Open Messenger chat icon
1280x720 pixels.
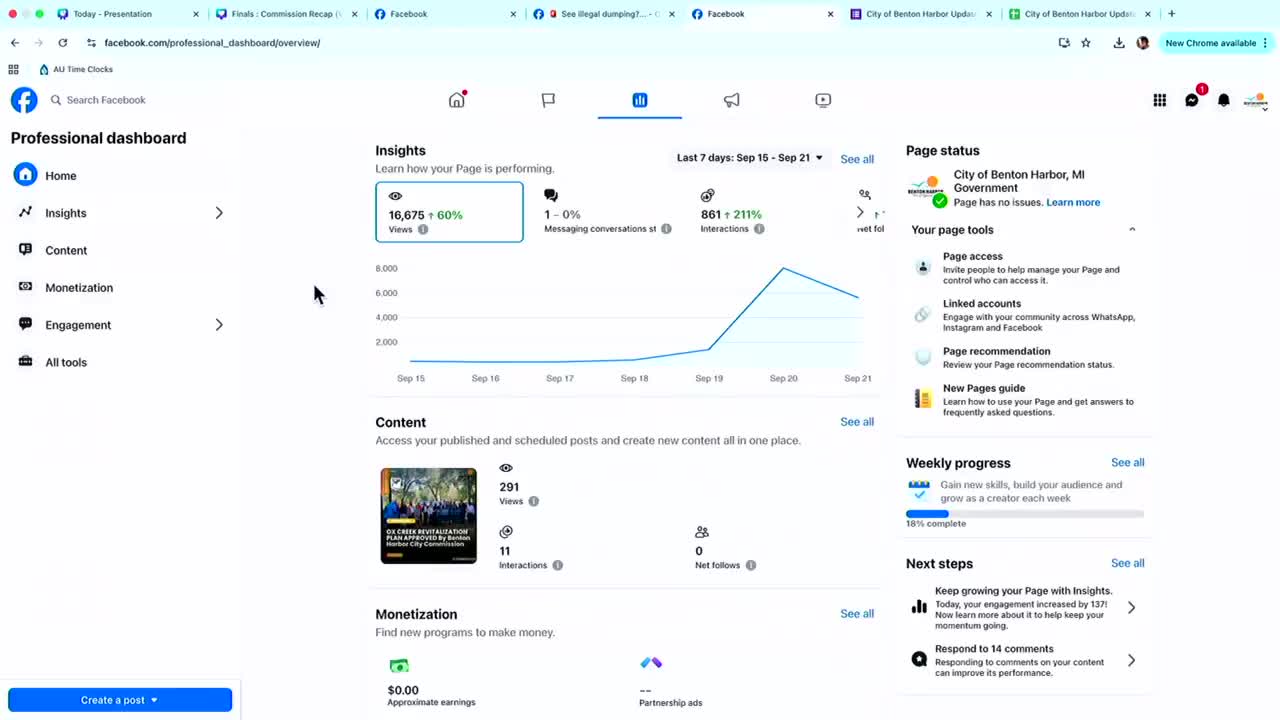[1192, 100]
